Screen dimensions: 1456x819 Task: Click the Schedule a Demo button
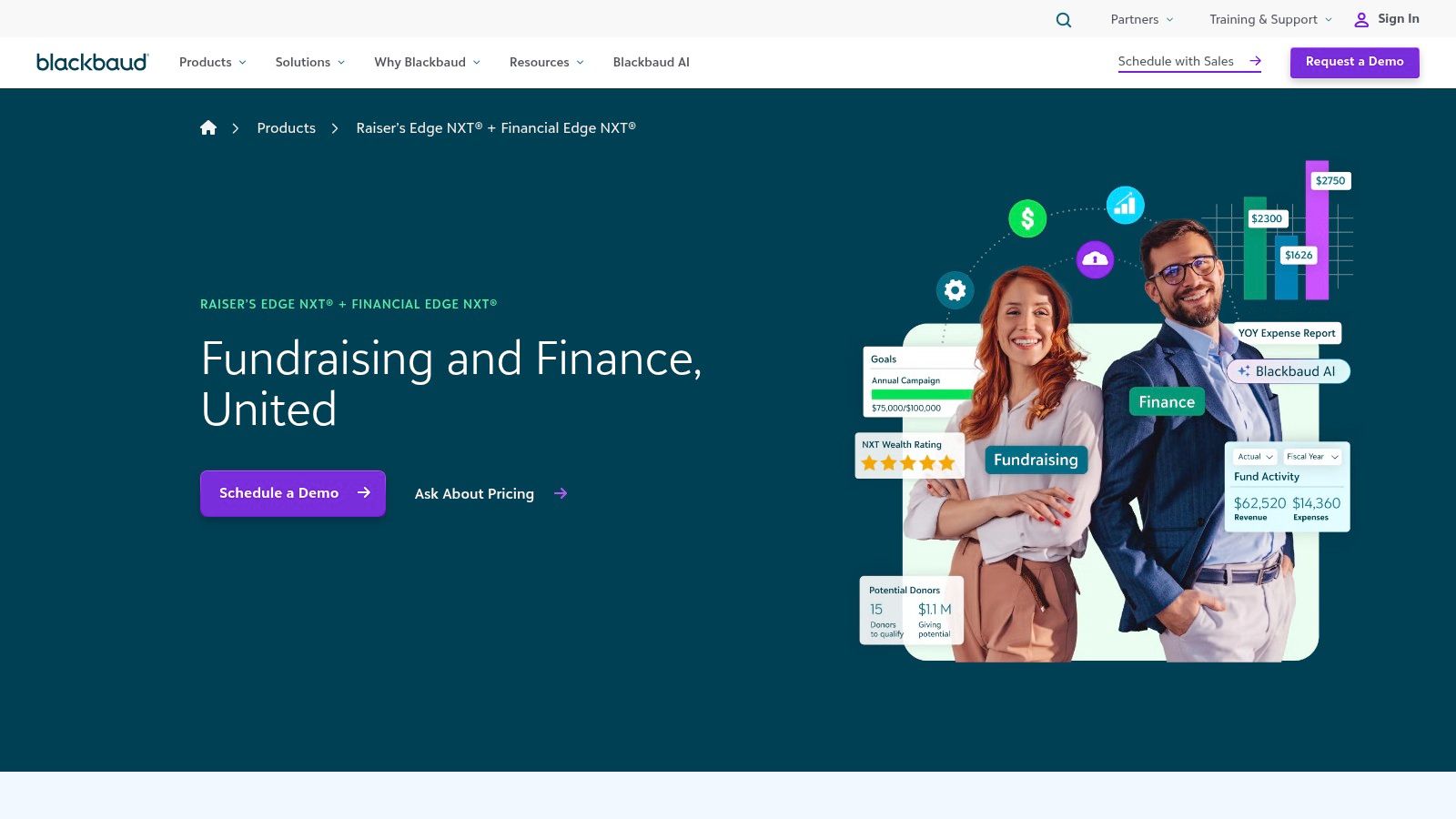pos(293,493)
